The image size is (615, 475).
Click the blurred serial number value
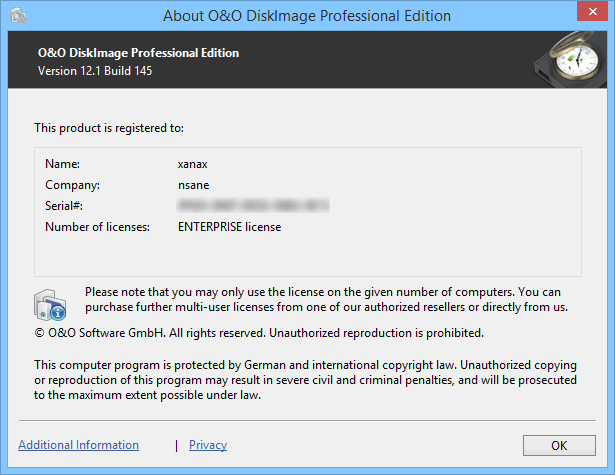(253, 206)
